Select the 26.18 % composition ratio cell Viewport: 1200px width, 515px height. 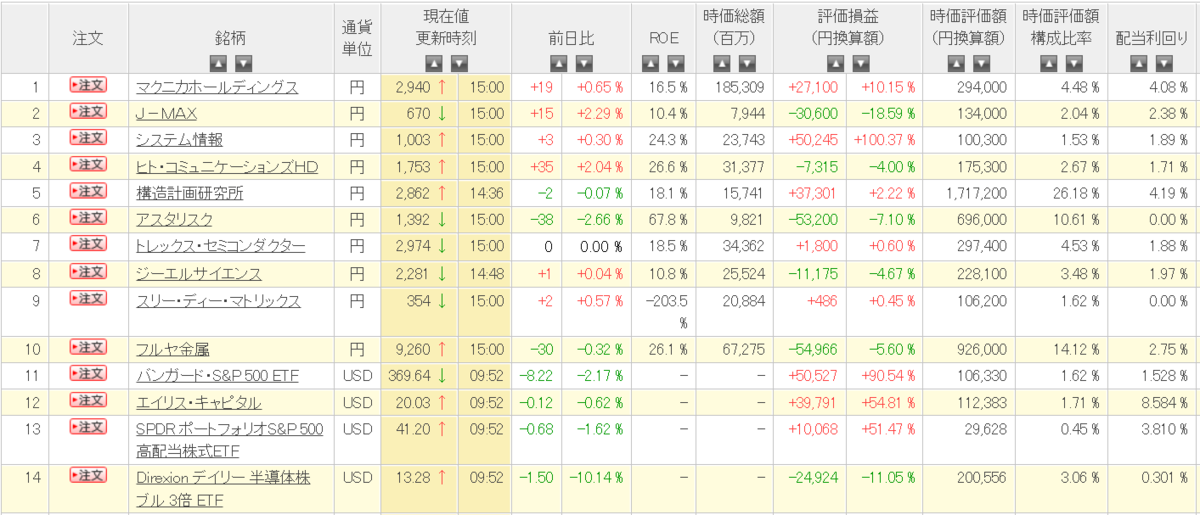(1060, 194)
